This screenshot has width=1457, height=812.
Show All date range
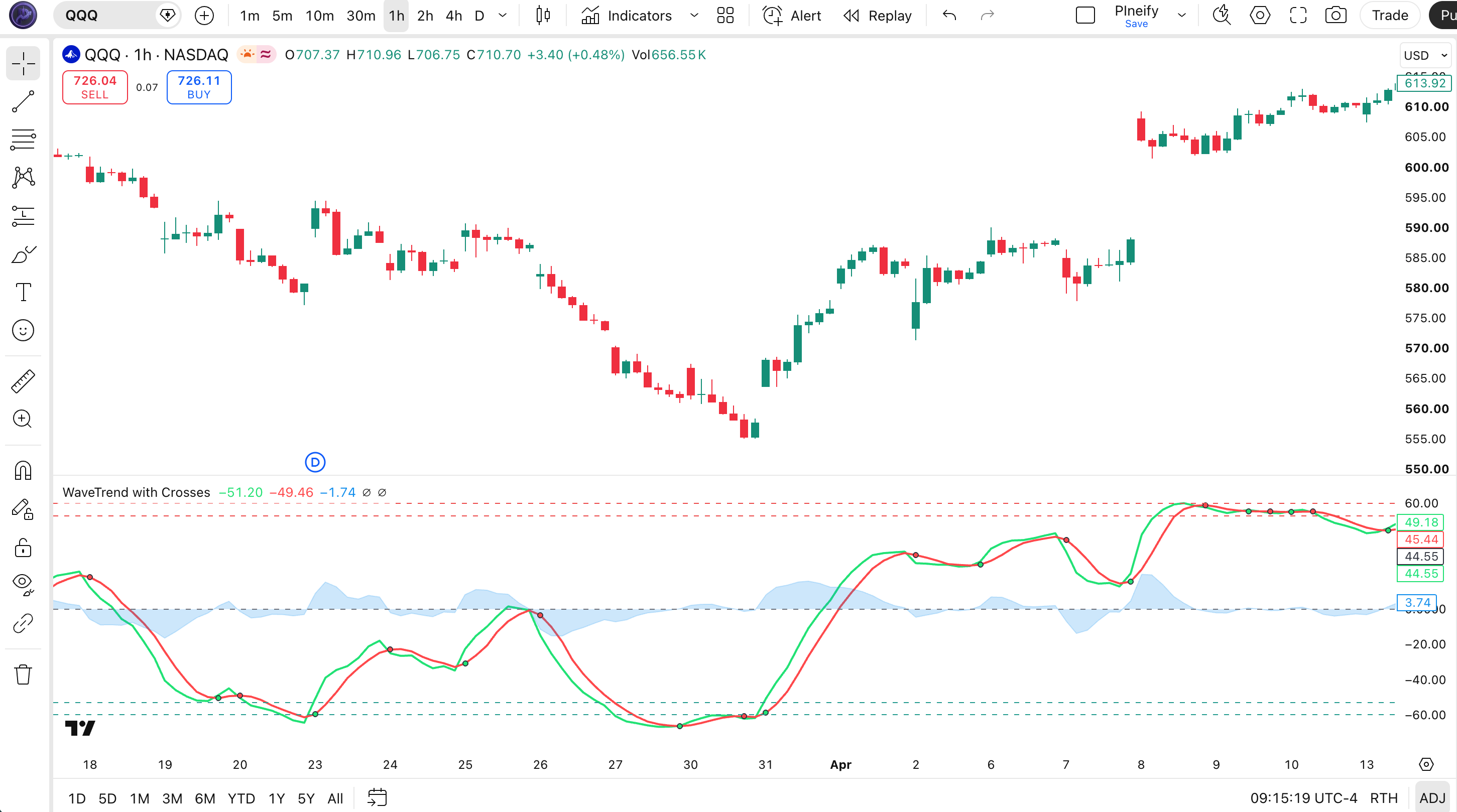tap(335, 798)
